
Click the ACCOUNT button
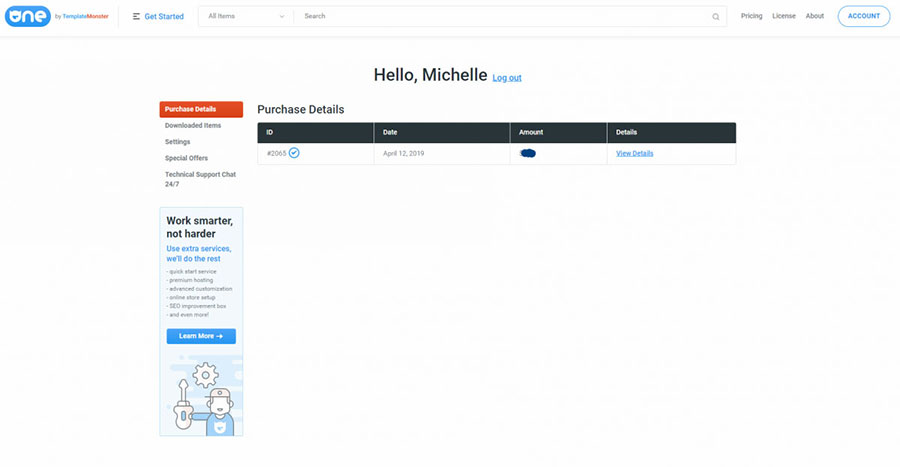click(864, 16)
